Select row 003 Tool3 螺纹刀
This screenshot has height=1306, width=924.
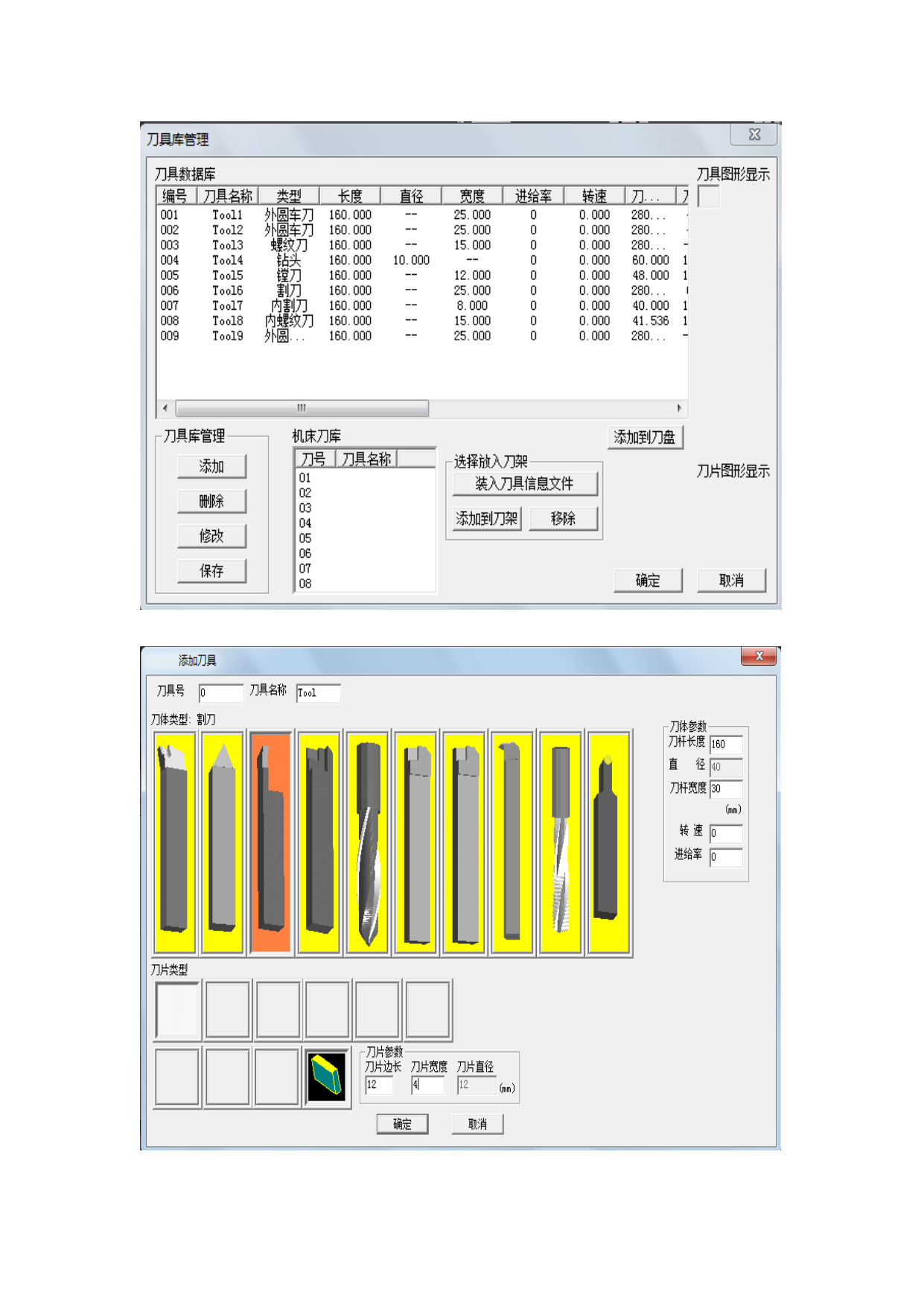click(422, 245)
